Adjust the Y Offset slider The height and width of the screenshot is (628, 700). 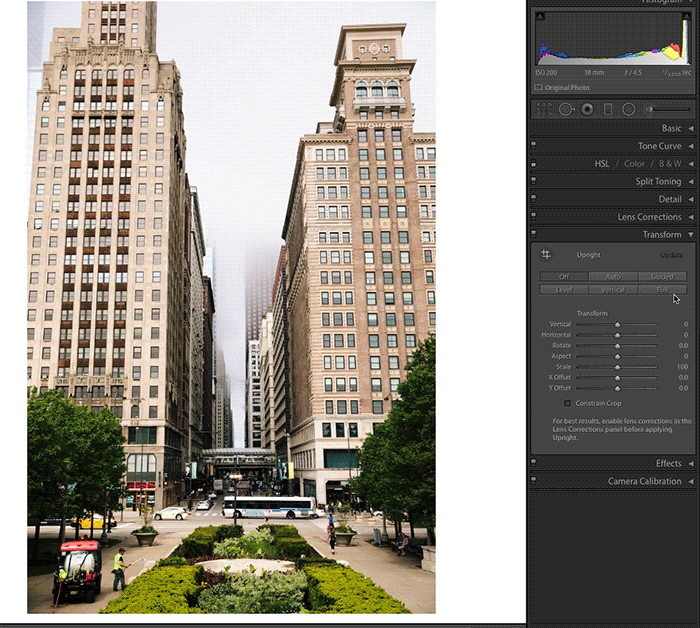point(617,388)
